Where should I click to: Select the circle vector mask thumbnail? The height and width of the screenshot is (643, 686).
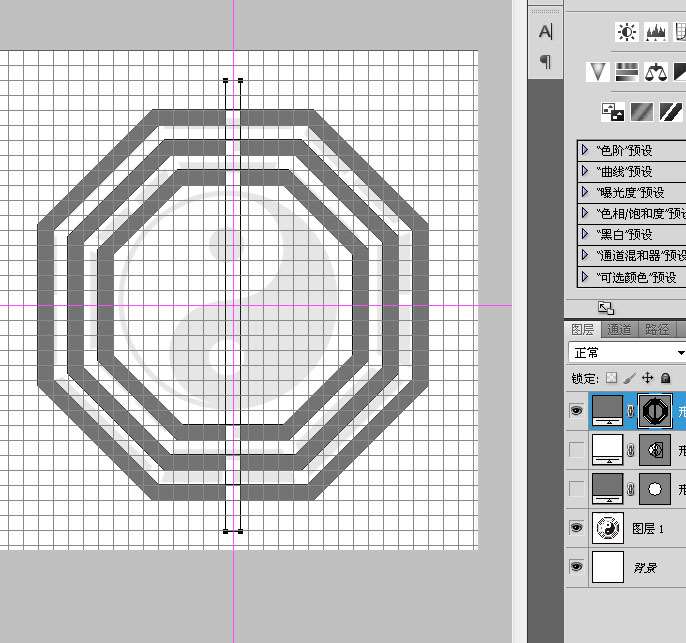pyautogui.click(x=655, y=489)
